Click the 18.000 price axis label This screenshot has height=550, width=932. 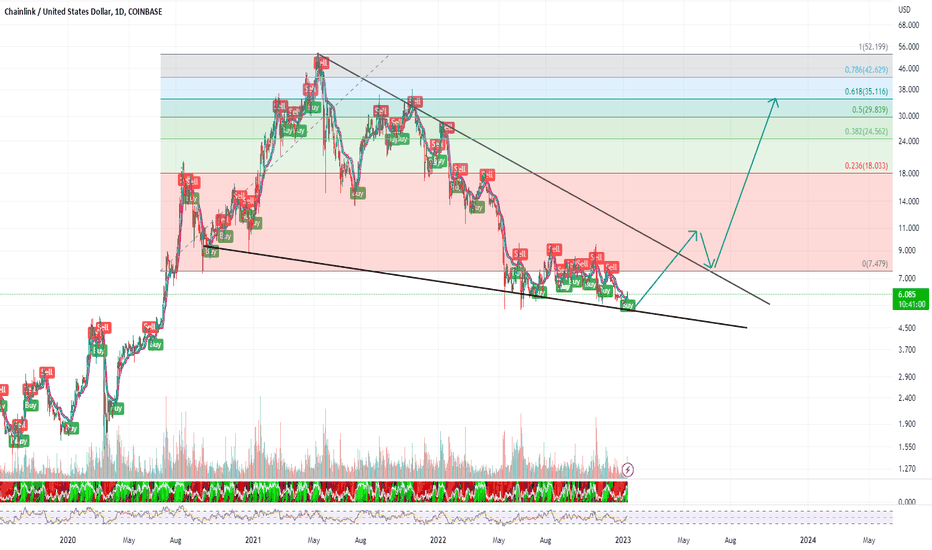pos(909,174)
